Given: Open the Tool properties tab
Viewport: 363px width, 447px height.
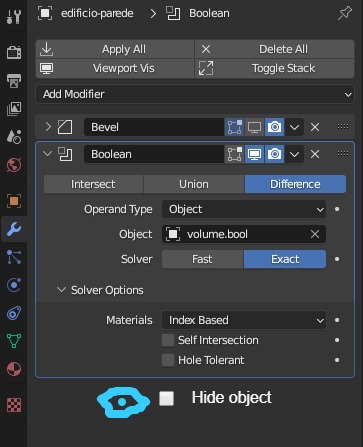Looking at the screenshot, I should 14,17.
